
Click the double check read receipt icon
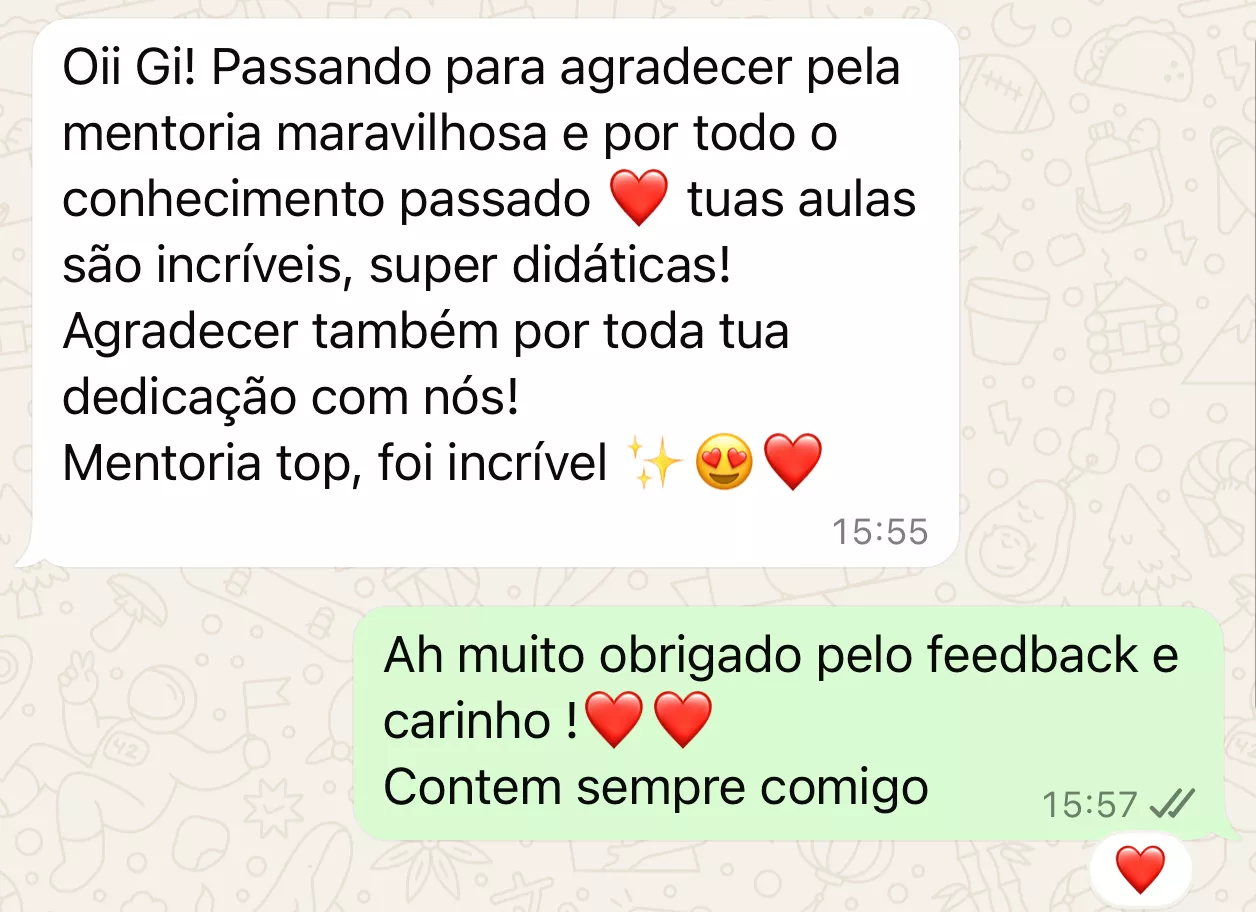click(1172, 803)
